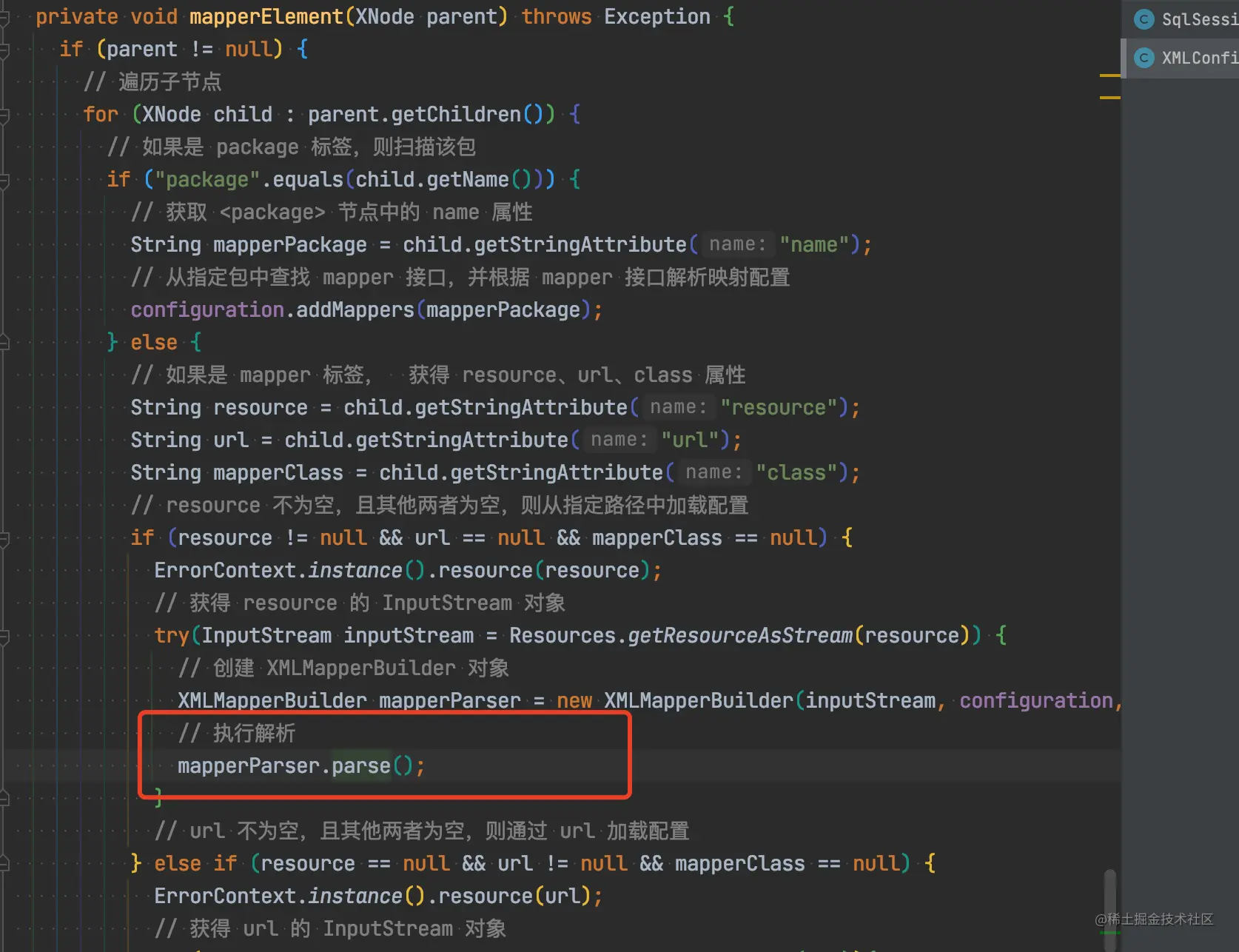Collapse the '} else if (resource == null' fold marker
Image resolution: width=1239 pixels, height=952 pixels.
coord(4,864)
